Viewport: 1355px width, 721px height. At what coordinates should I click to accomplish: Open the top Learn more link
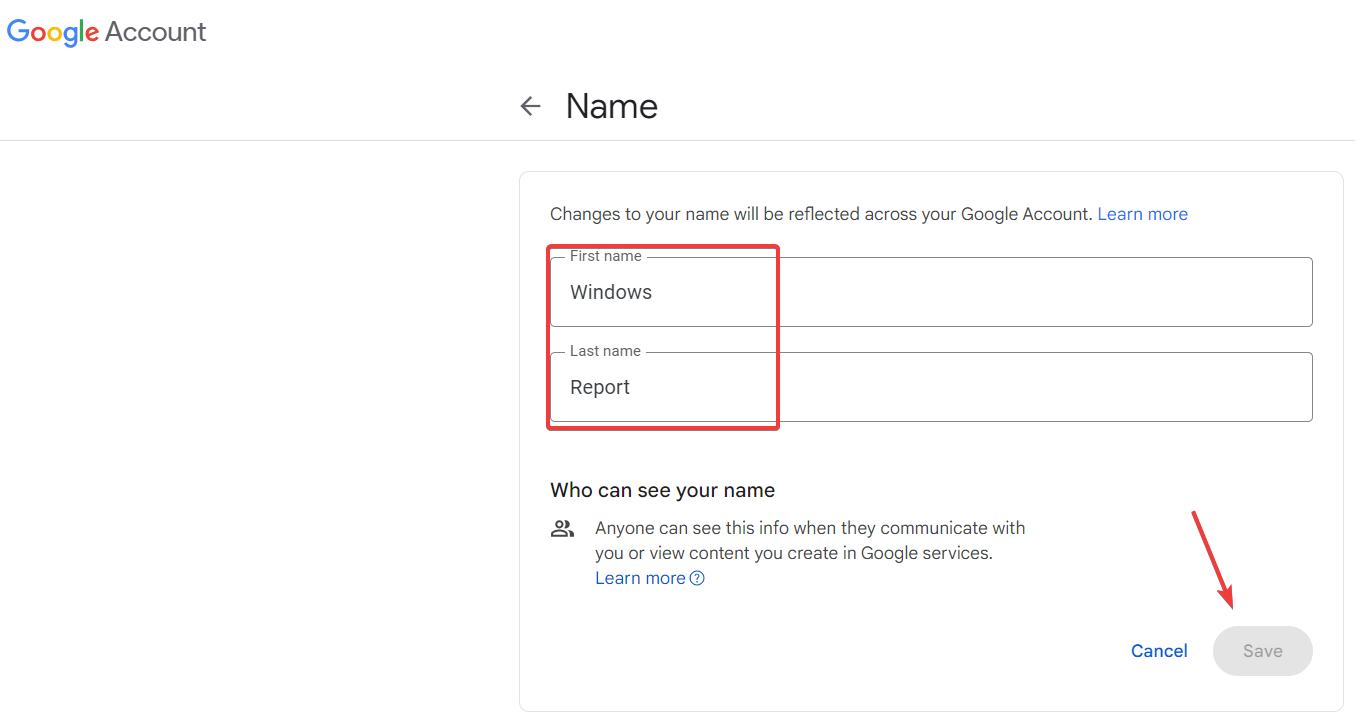1142,213
